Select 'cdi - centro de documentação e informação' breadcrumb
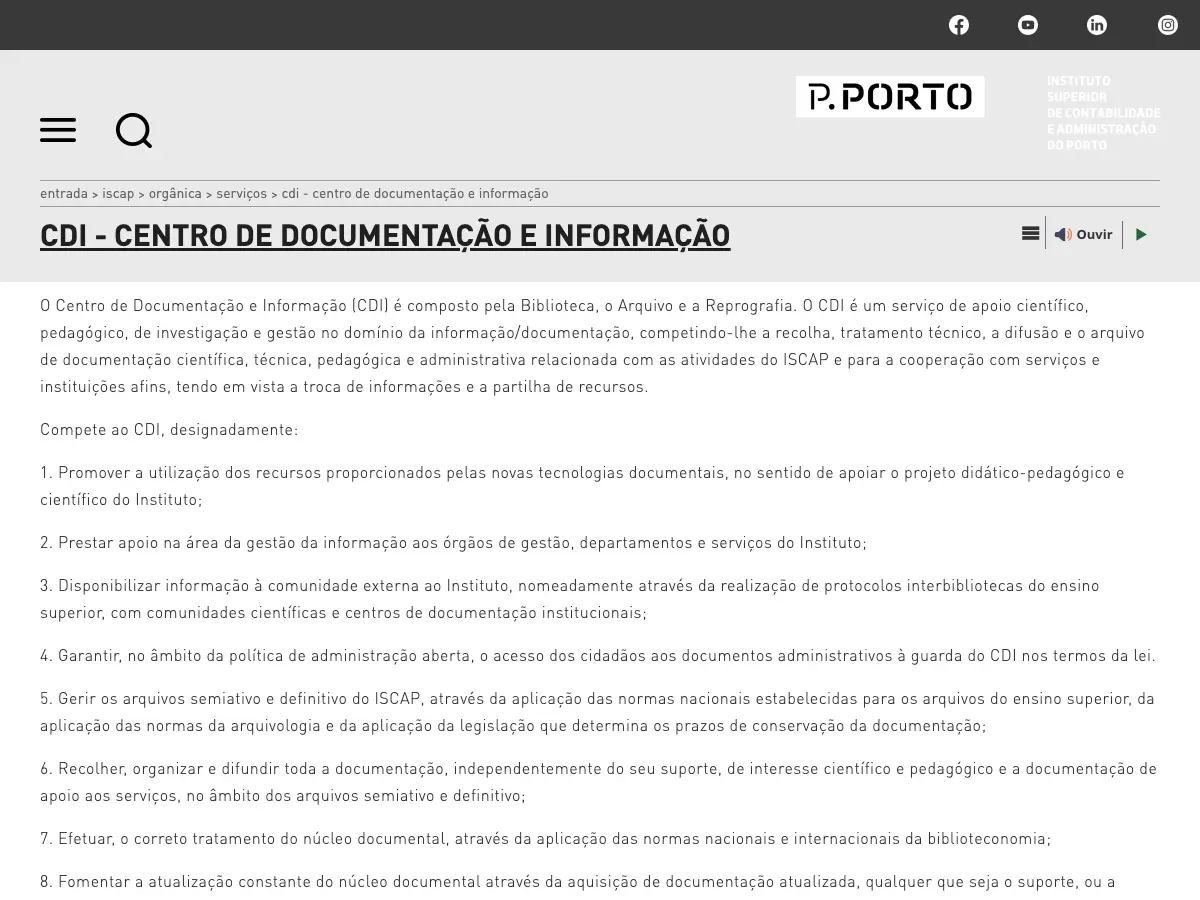Image resolution: width=1200 pixels, height=900 pixels. [415, 194]
